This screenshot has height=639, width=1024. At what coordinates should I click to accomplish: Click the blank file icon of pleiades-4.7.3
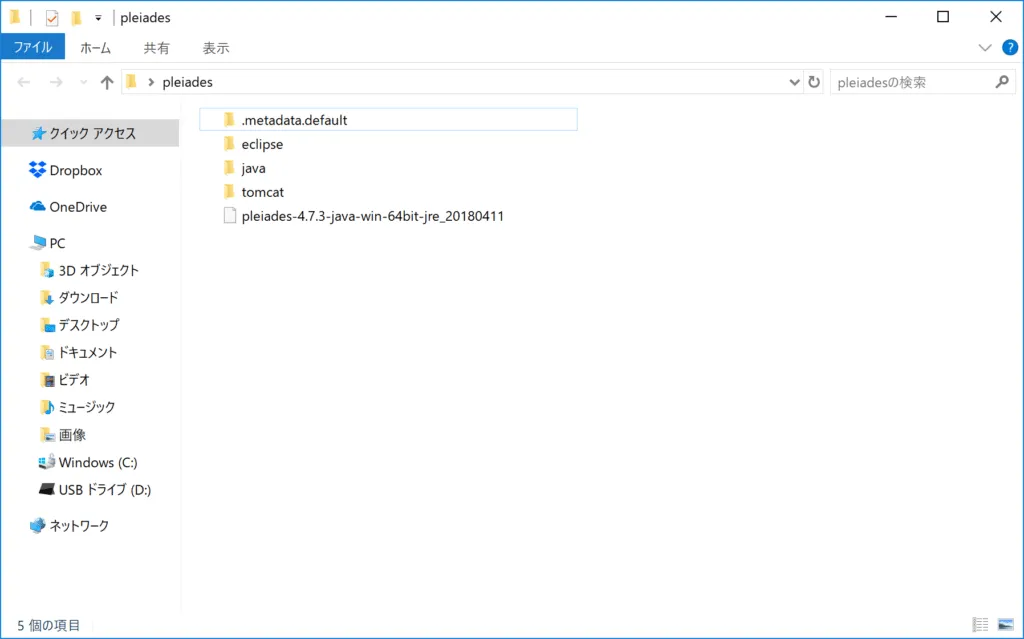click(229, 216)
